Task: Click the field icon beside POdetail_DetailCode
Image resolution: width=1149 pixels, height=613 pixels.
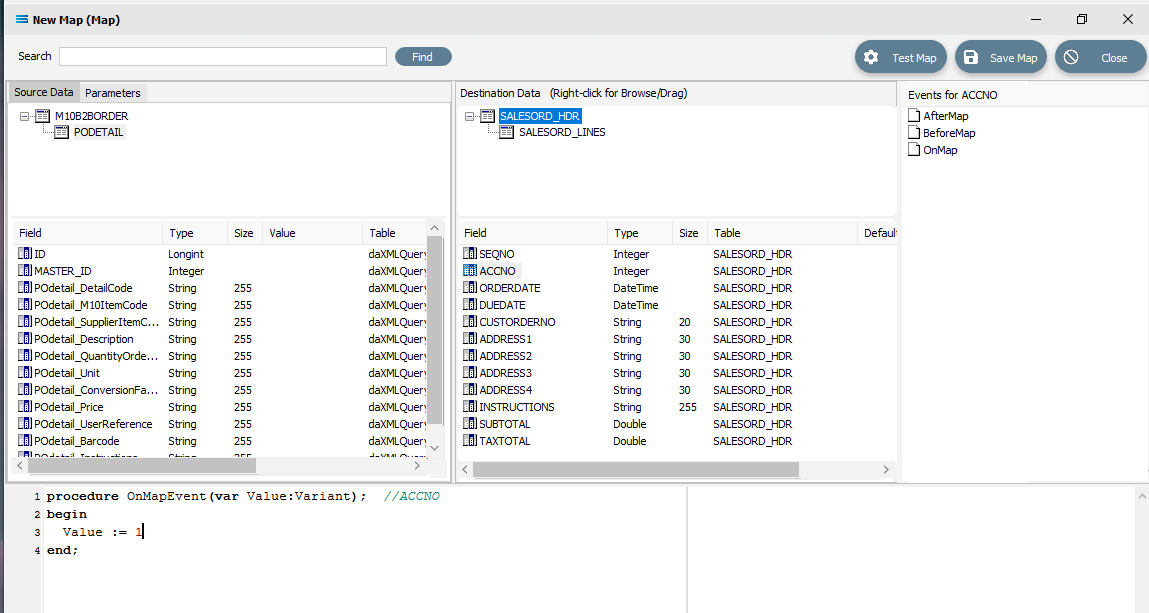Action: 25,288
